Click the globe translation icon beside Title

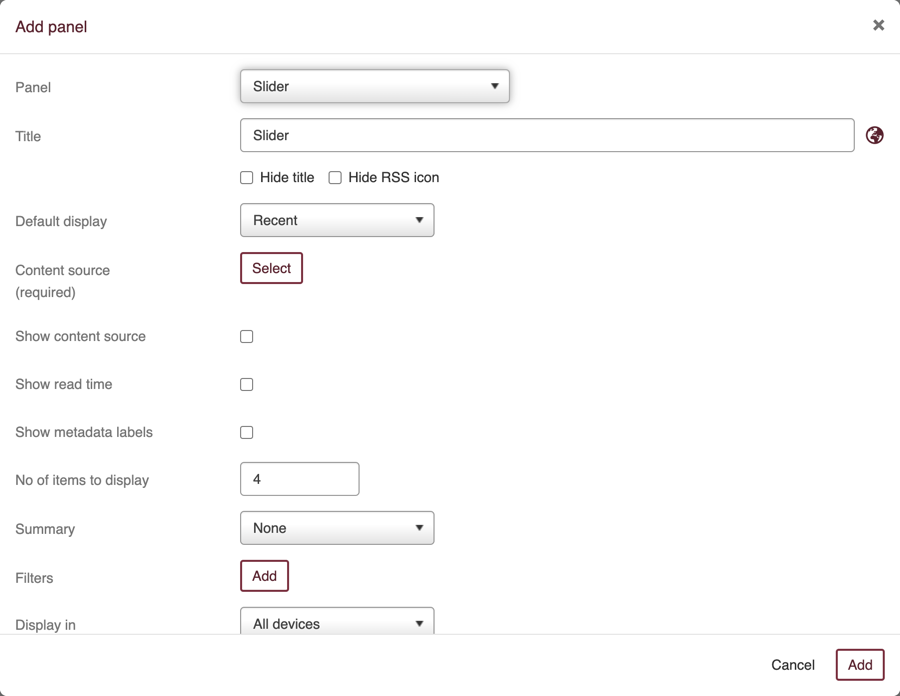pos(874,135)
